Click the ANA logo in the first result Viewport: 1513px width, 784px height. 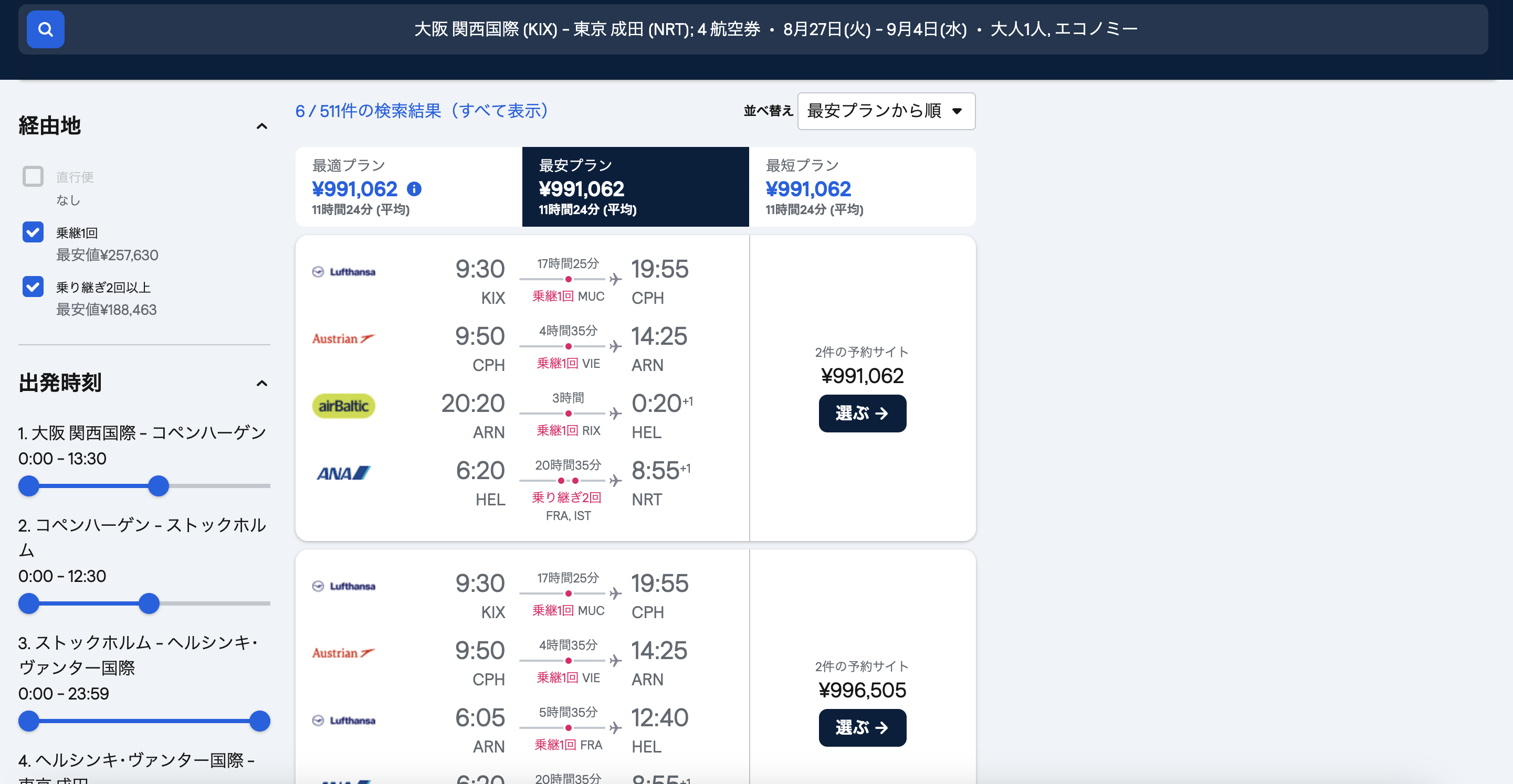(343, 473)
